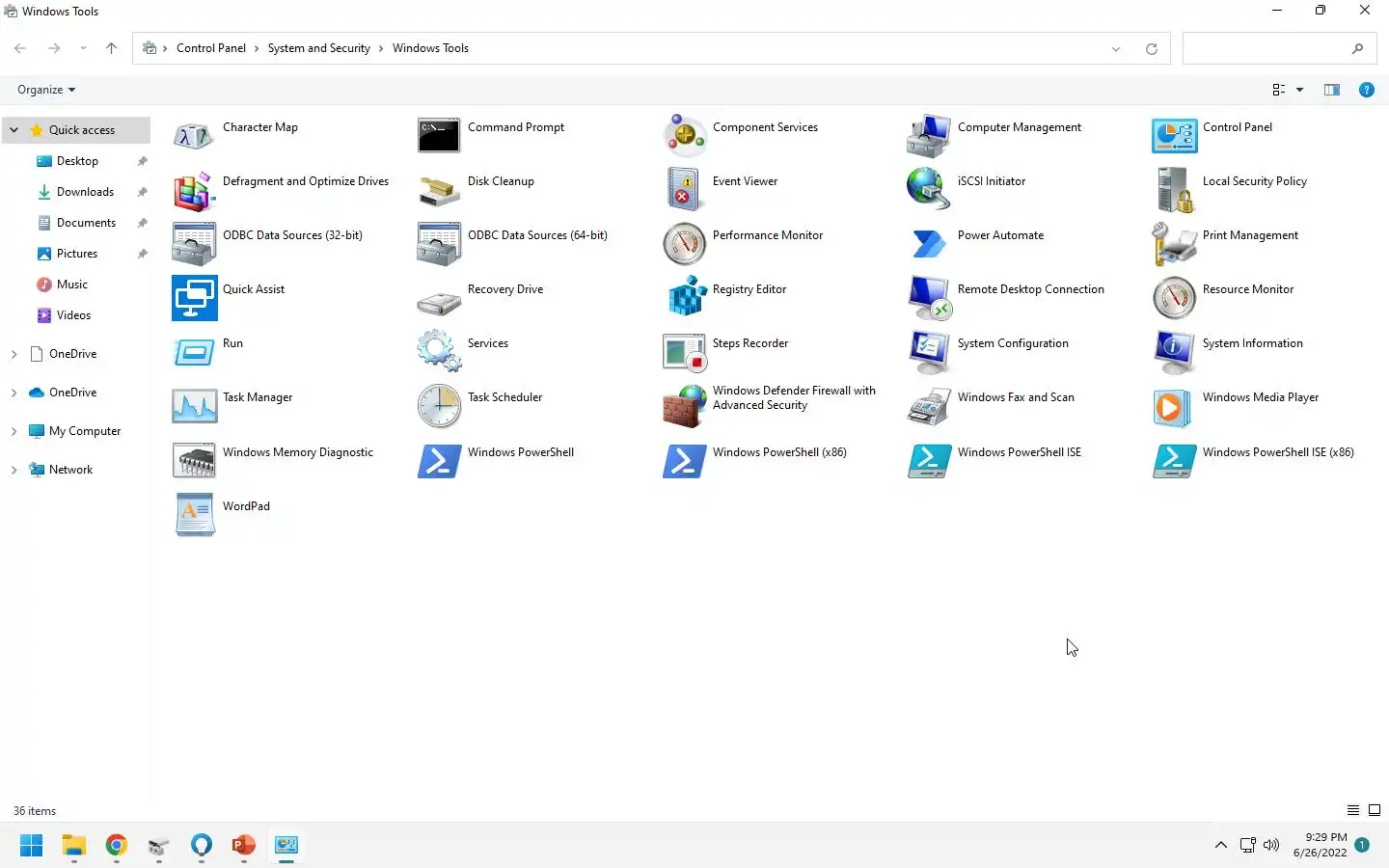This screenshot has height=868, width=1389.
Task: Click the Local Security Policy icon
Action: click(x=1174, y=190)
